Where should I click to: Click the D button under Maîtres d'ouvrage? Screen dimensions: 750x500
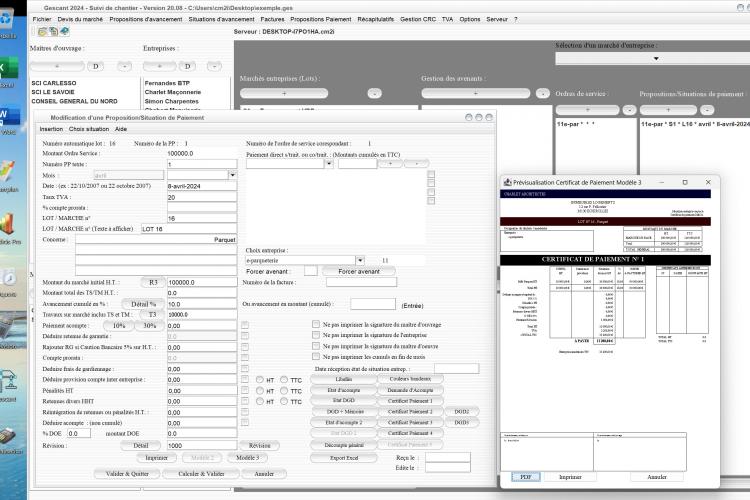click(x=96, y=66)
